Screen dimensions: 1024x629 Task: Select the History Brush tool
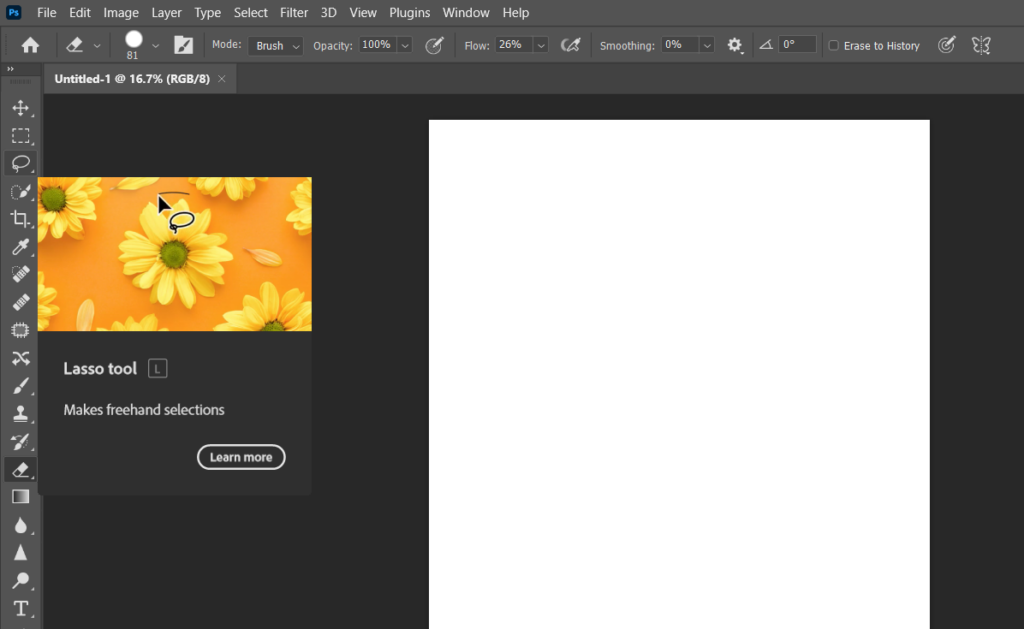click(x=20, y=442)
